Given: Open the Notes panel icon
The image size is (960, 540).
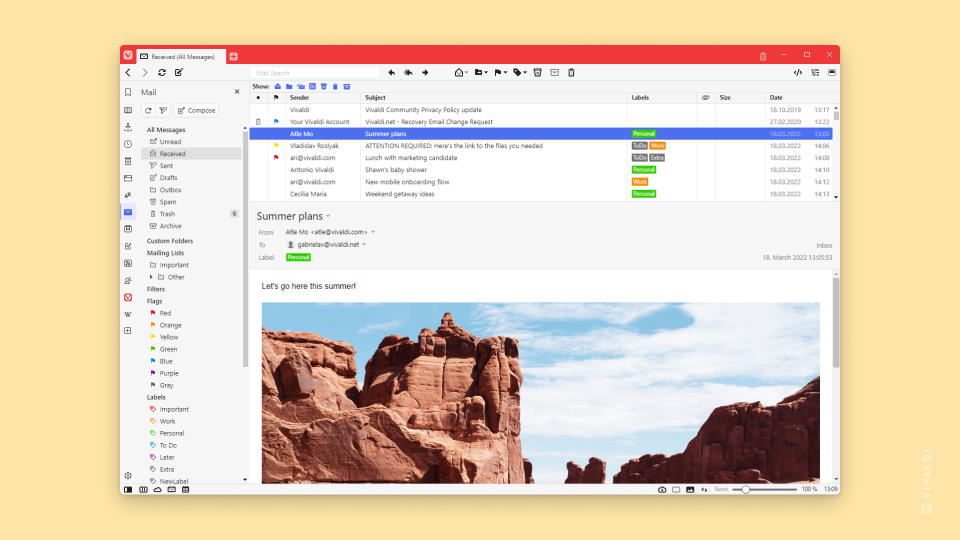Looking at the screenshot, I should point(128,162).
